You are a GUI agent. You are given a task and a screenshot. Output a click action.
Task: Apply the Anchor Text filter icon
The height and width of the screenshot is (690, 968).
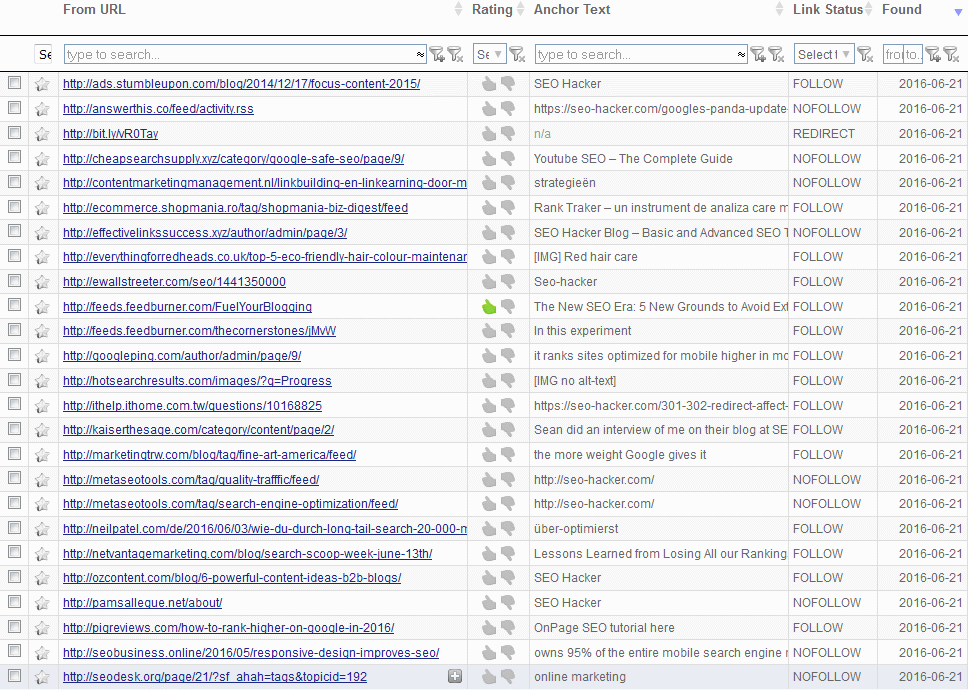[758, 54]
